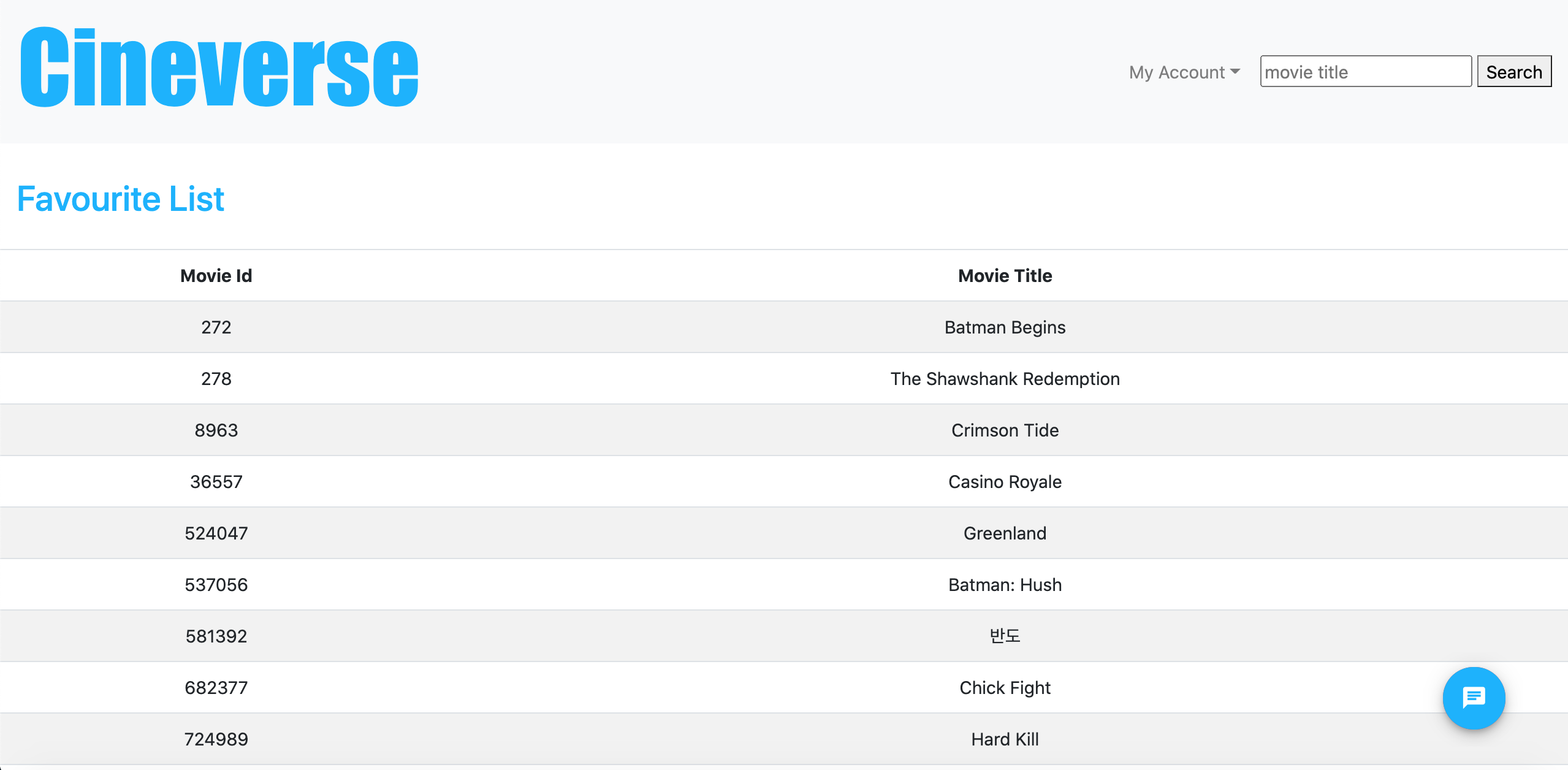Click the movie title search field

pyautogui.click(x=1364, y=72)
